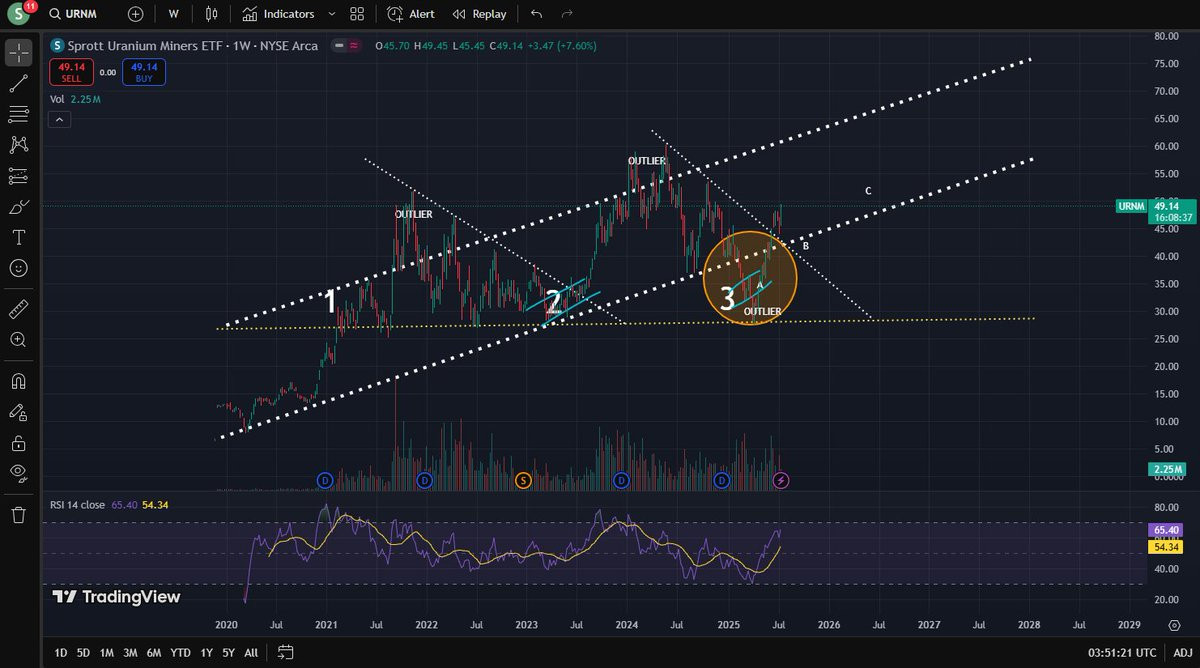Collapse the indicator legend chevron
This screenshot has height=668, width=1200.
(58, 121)
